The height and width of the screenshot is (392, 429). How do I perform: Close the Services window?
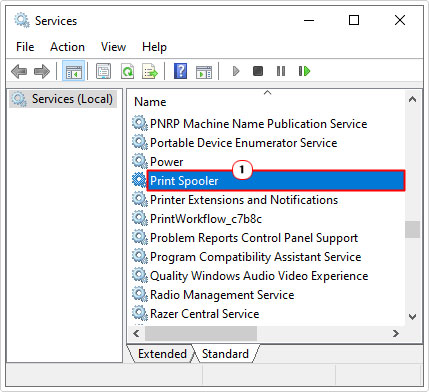[400, 21]
